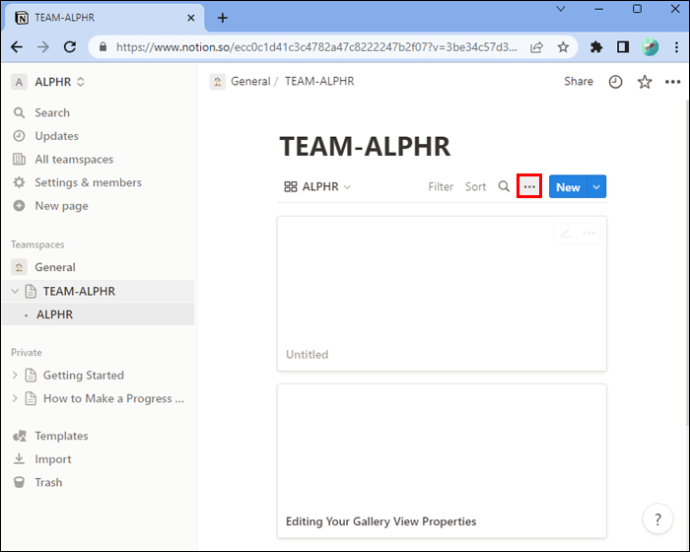Click the Share button
The height and width of the screenshot is (552, 690).
click(x=578, y=81)
